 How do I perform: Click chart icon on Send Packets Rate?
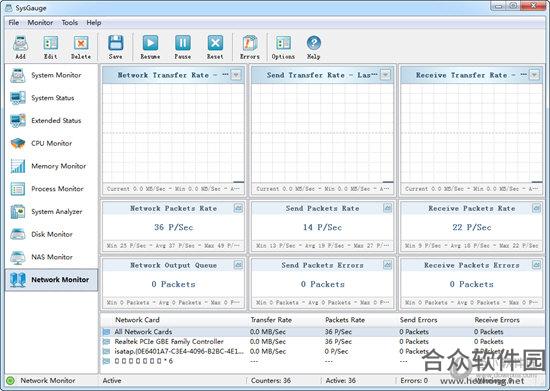point(387,208)
